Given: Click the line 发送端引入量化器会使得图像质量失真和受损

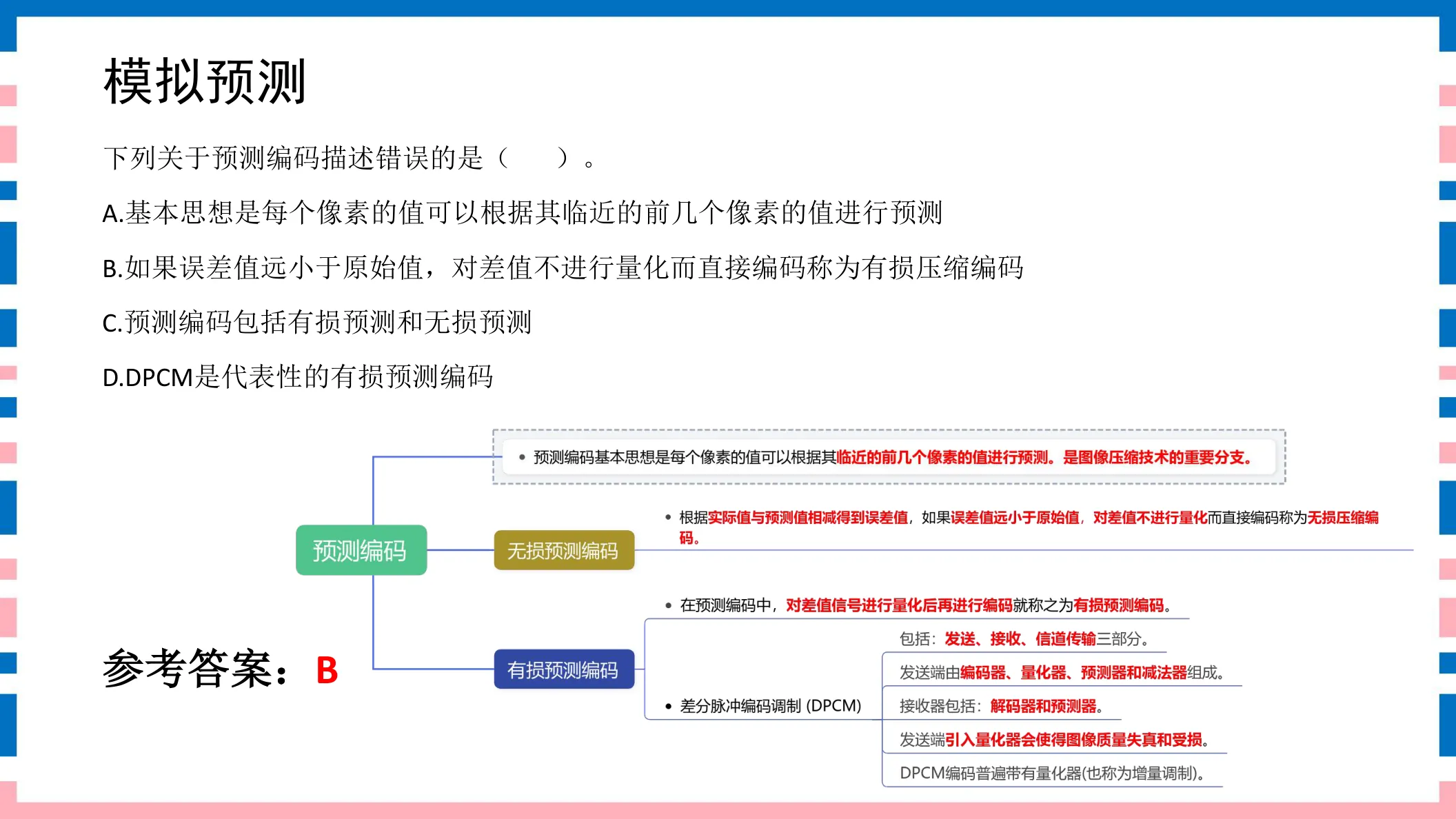Looking at the screenshot, I should coord(1054,740).
